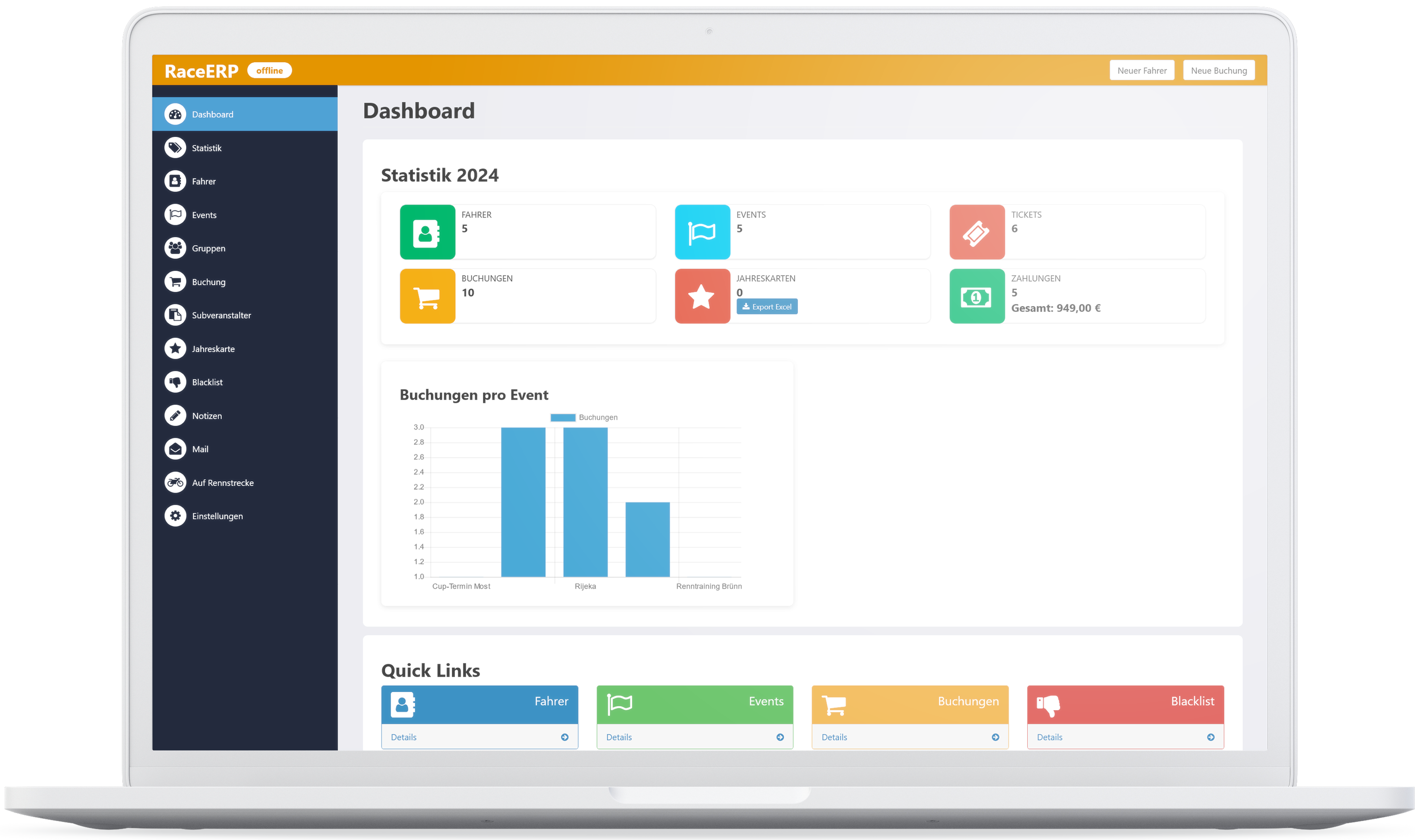
Task: Toggle the offline status badge
Action: 269,70
